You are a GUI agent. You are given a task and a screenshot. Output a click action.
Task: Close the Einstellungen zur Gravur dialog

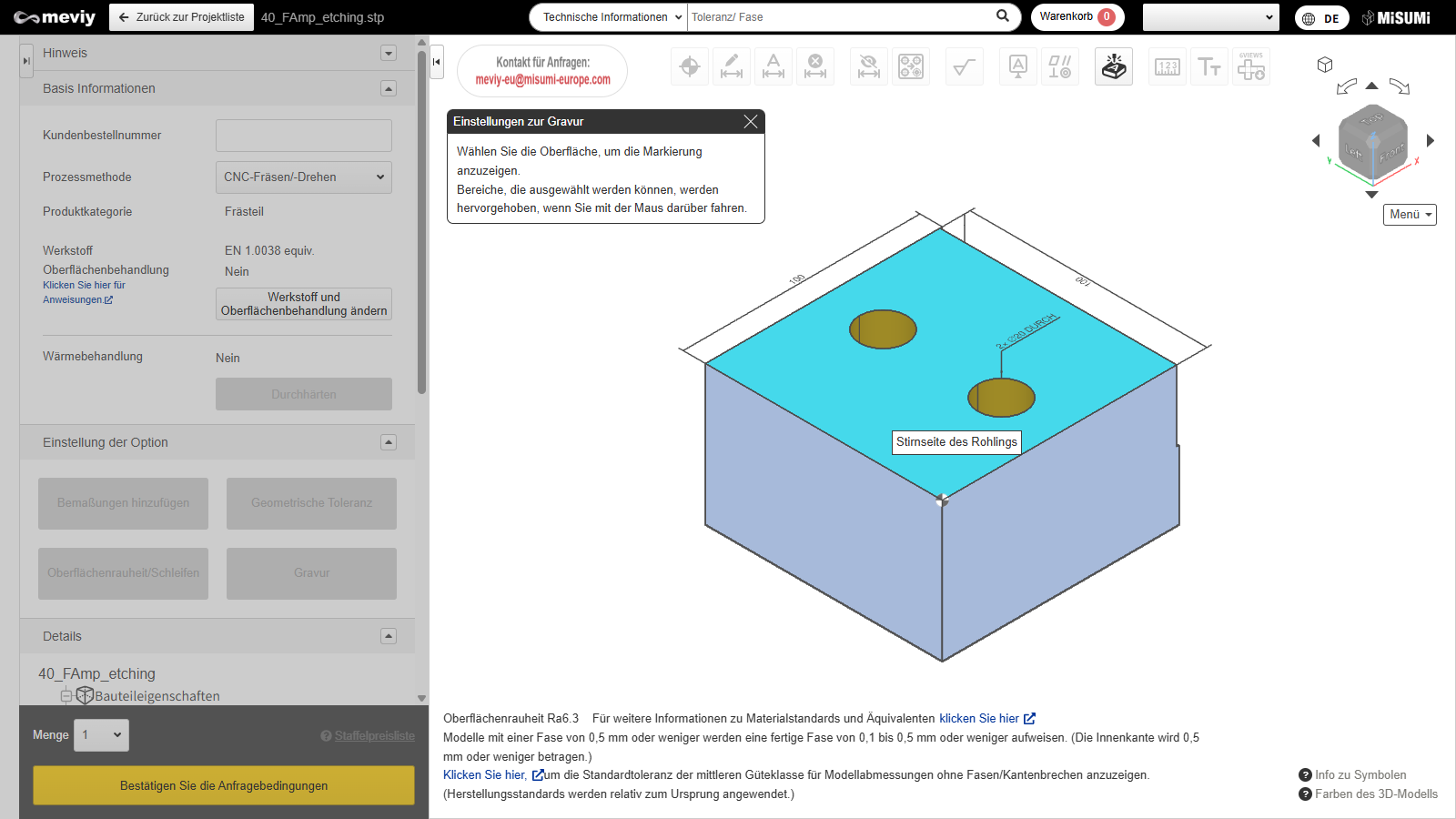pos(750,122)
